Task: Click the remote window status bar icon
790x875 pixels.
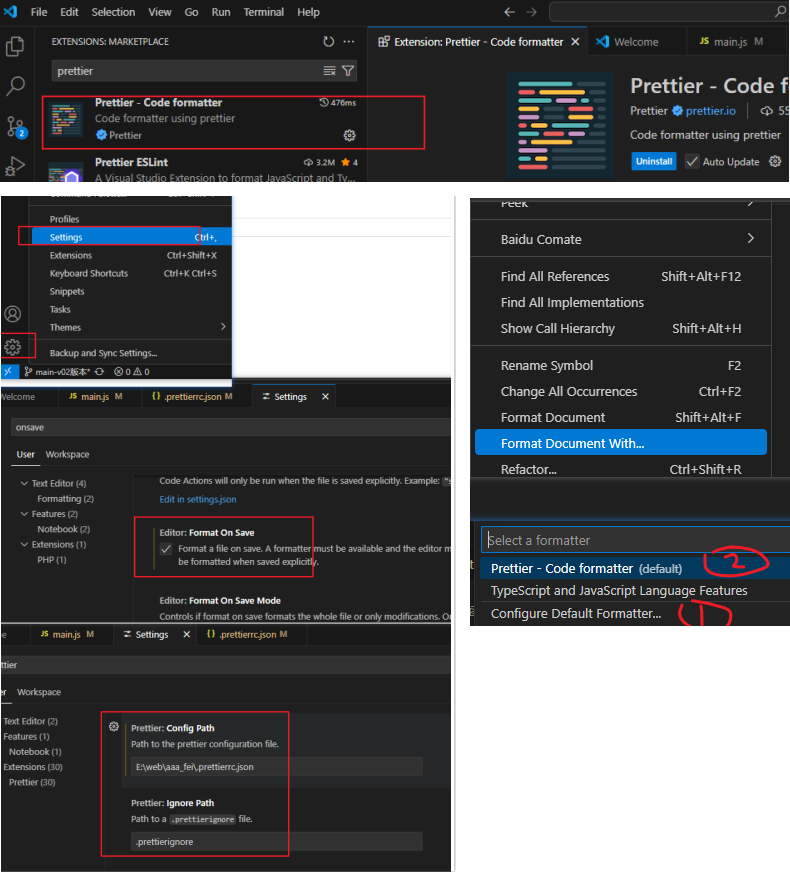Action: coord(8,372)
